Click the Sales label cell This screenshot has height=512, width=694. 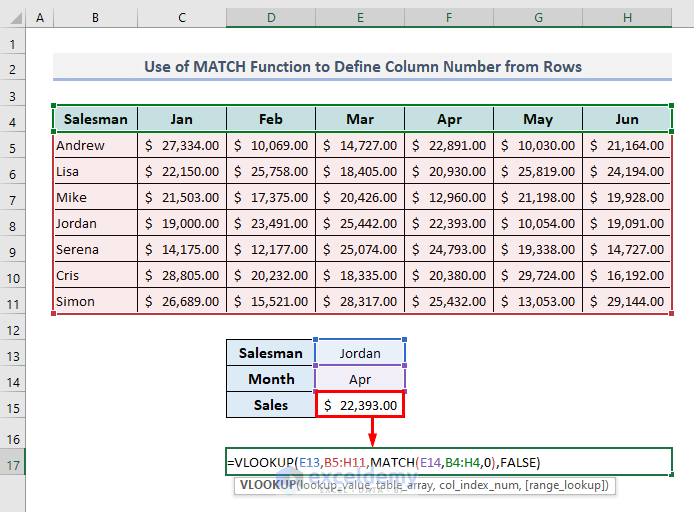coord(271,405)
